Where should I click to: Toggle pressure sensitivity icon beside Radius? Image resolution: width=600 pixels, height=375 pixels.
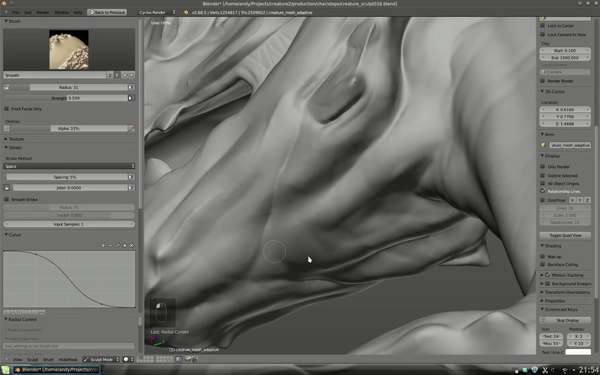tap(130, 88)
